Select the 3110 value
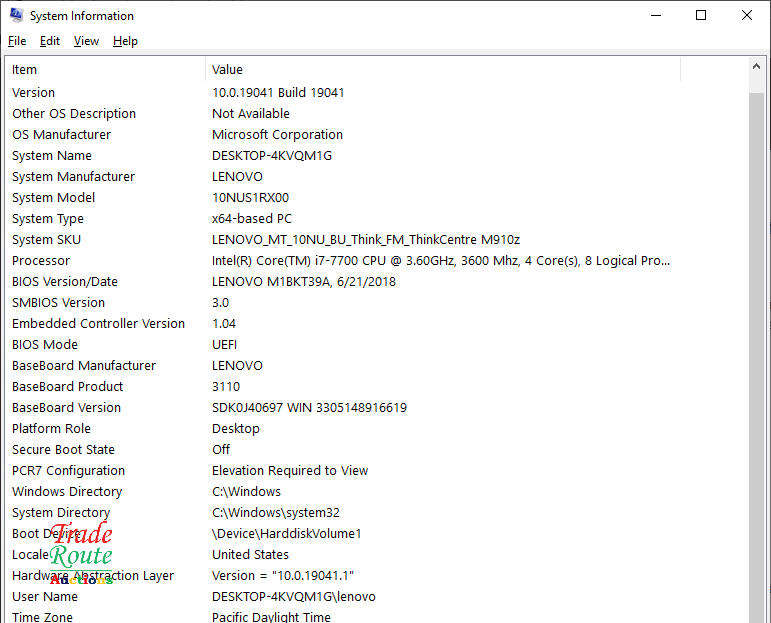The height and width of the screenshot is (623, 771). 226,387
